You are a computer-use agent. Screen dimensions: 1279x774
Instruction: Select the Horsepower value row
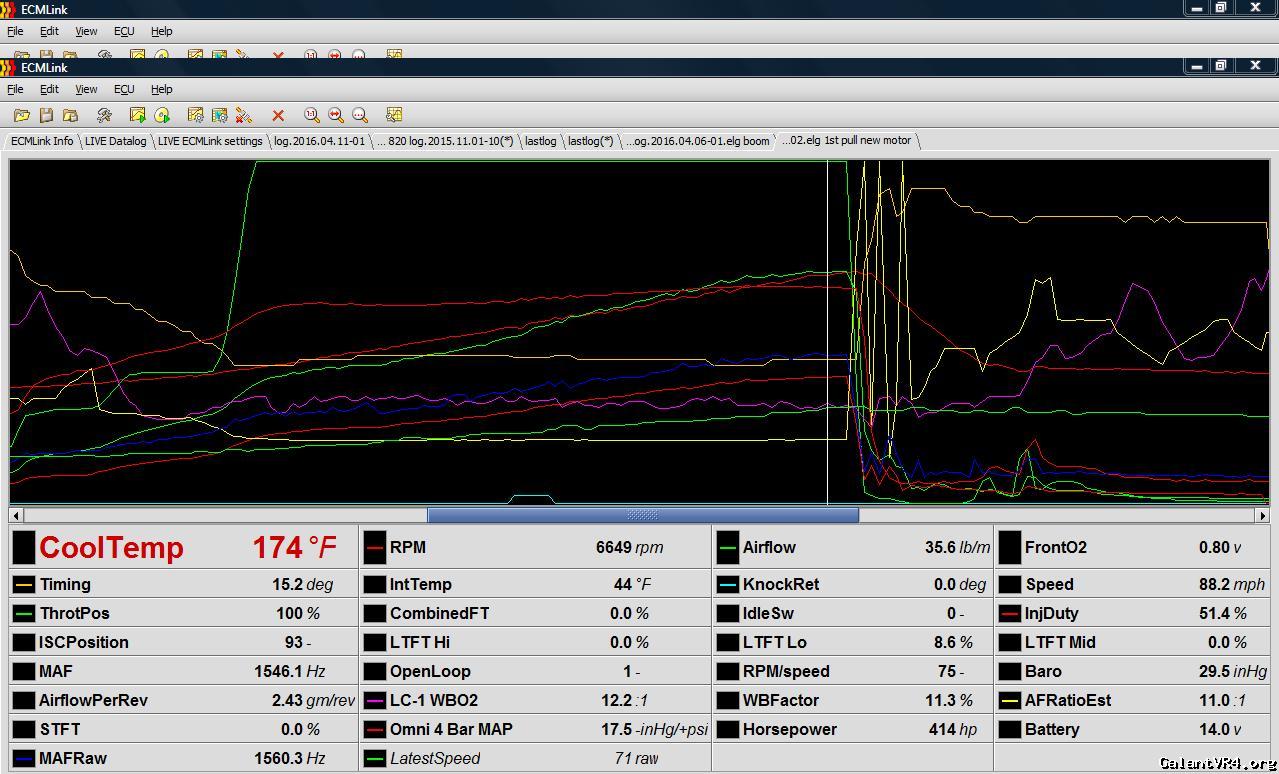[x=852, y=729]
